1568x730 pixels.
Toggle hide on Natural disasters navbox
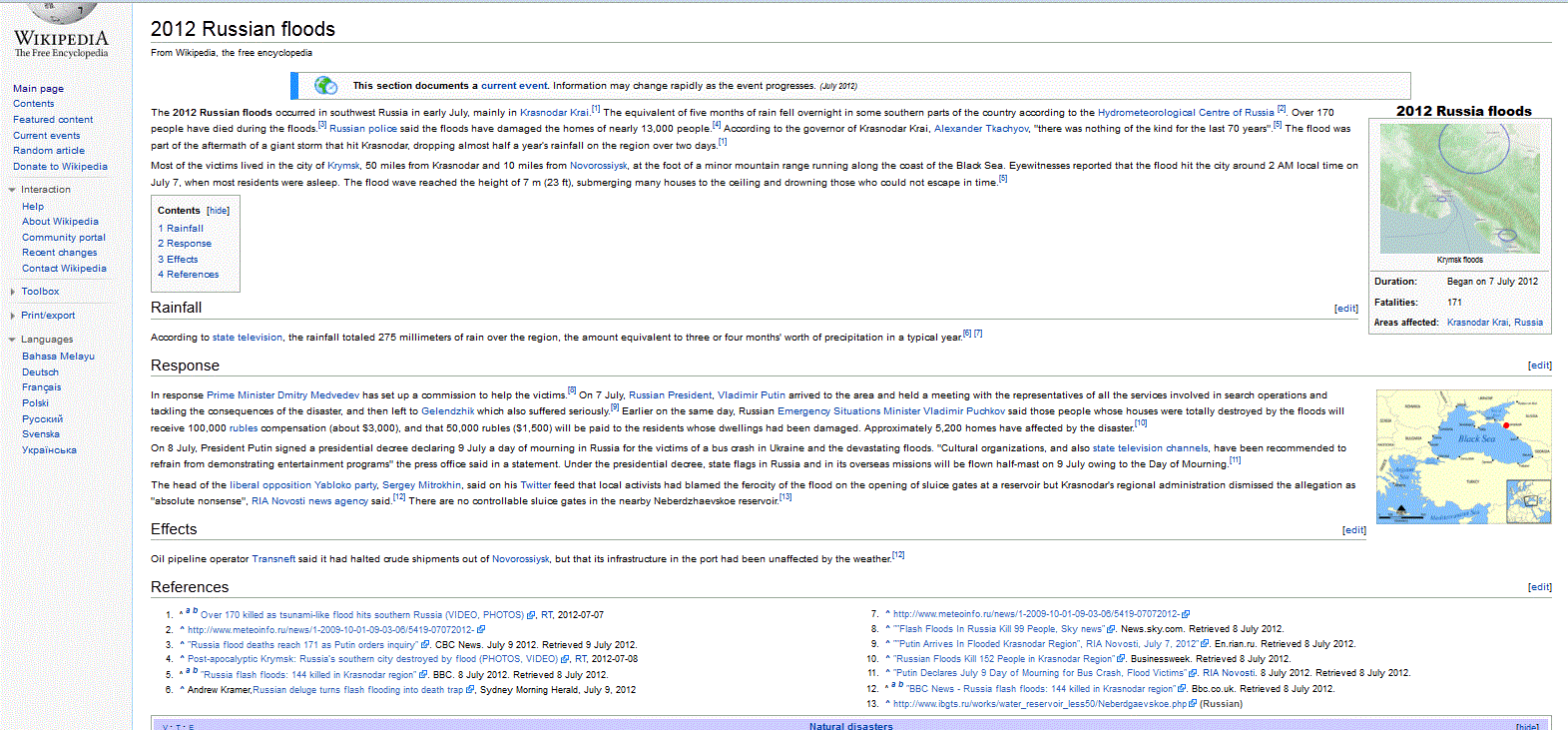coord(1526,726)
